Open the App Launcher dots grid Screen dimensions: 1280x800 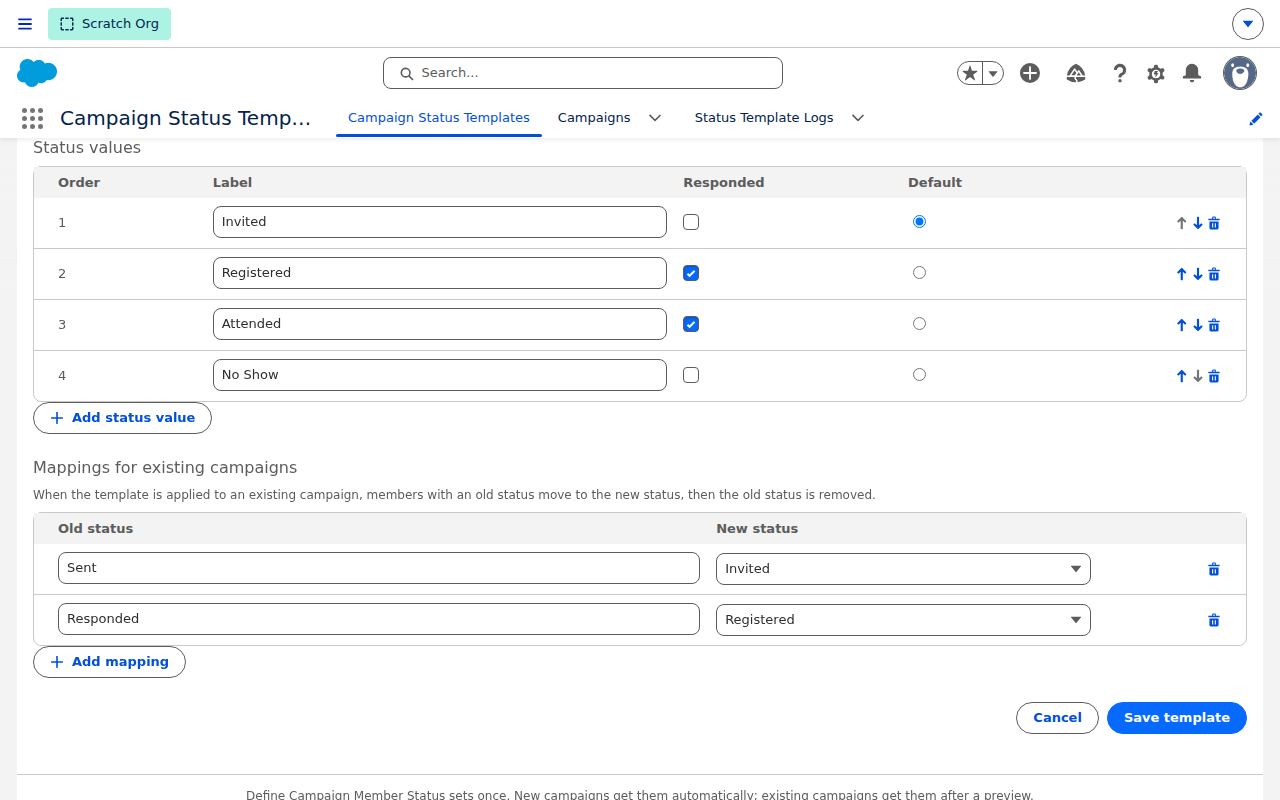click(32, 118)
